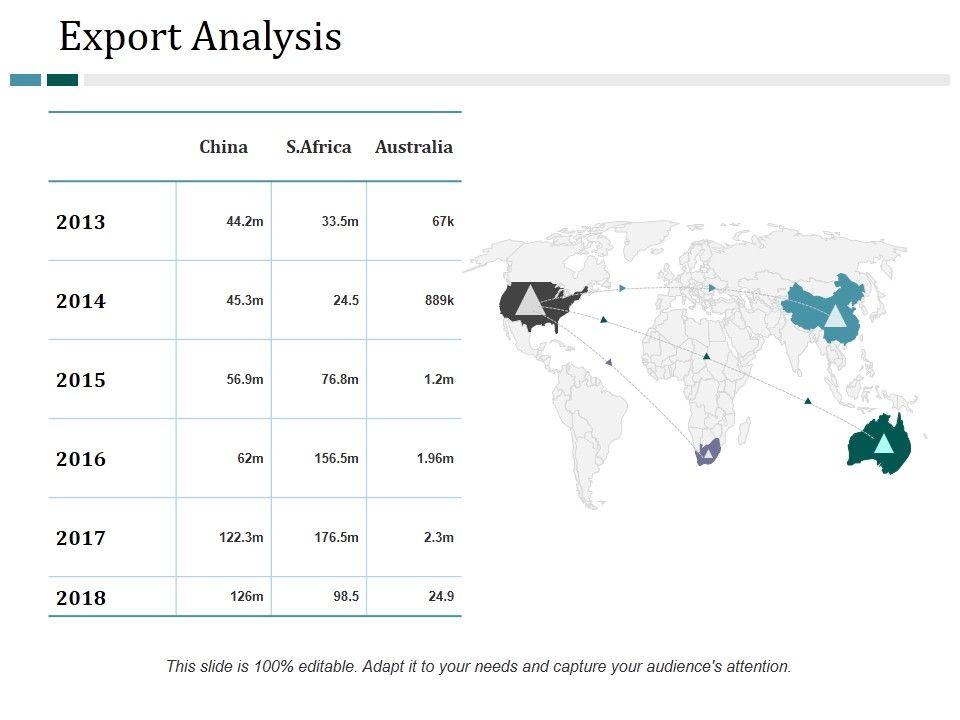Viewport: 960px width, 720px height.
Task: Click the dark green square under title
Action: click(x=62, y=80)
